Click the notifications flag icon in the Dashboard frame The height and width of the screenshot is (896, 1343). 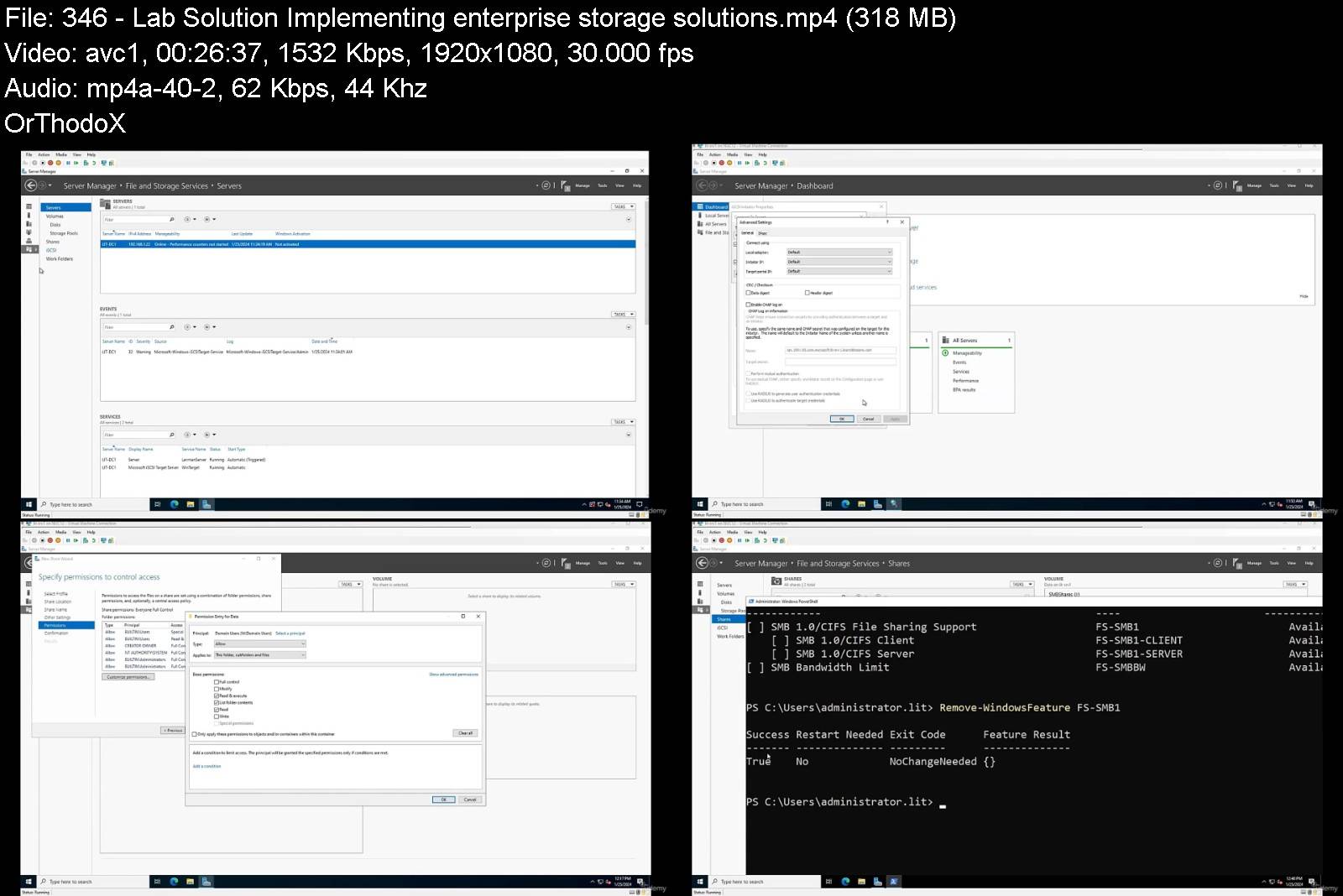point(1236,185)
